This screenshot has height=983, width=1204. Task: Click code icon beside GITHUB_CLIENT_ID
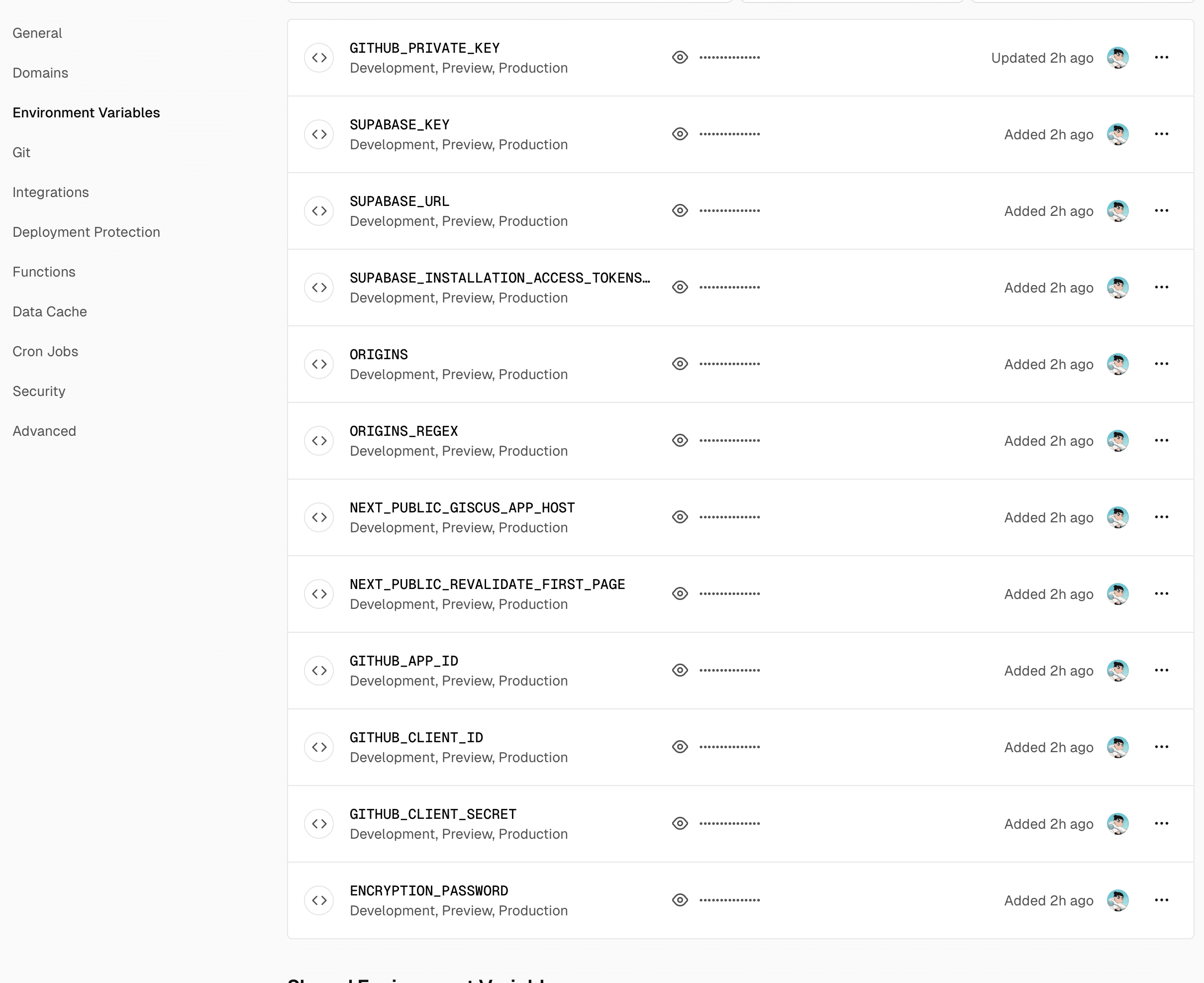(x=319, y=747)
